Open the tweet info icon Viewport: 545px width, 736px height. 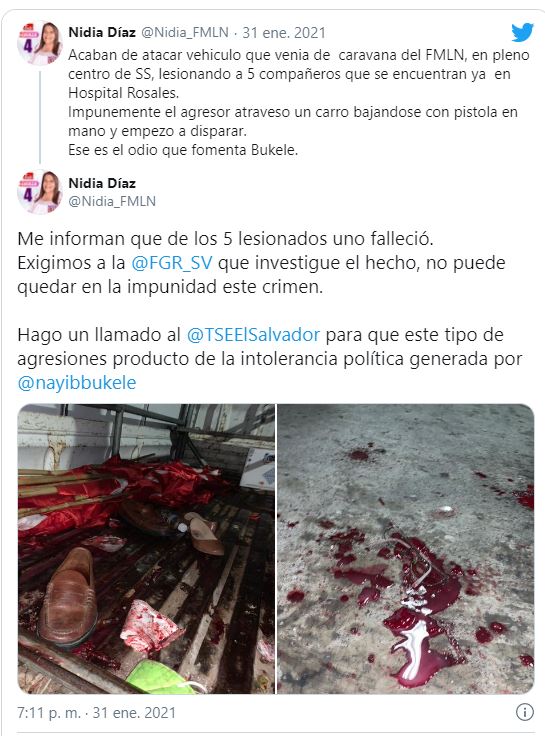tap(524, 712)
